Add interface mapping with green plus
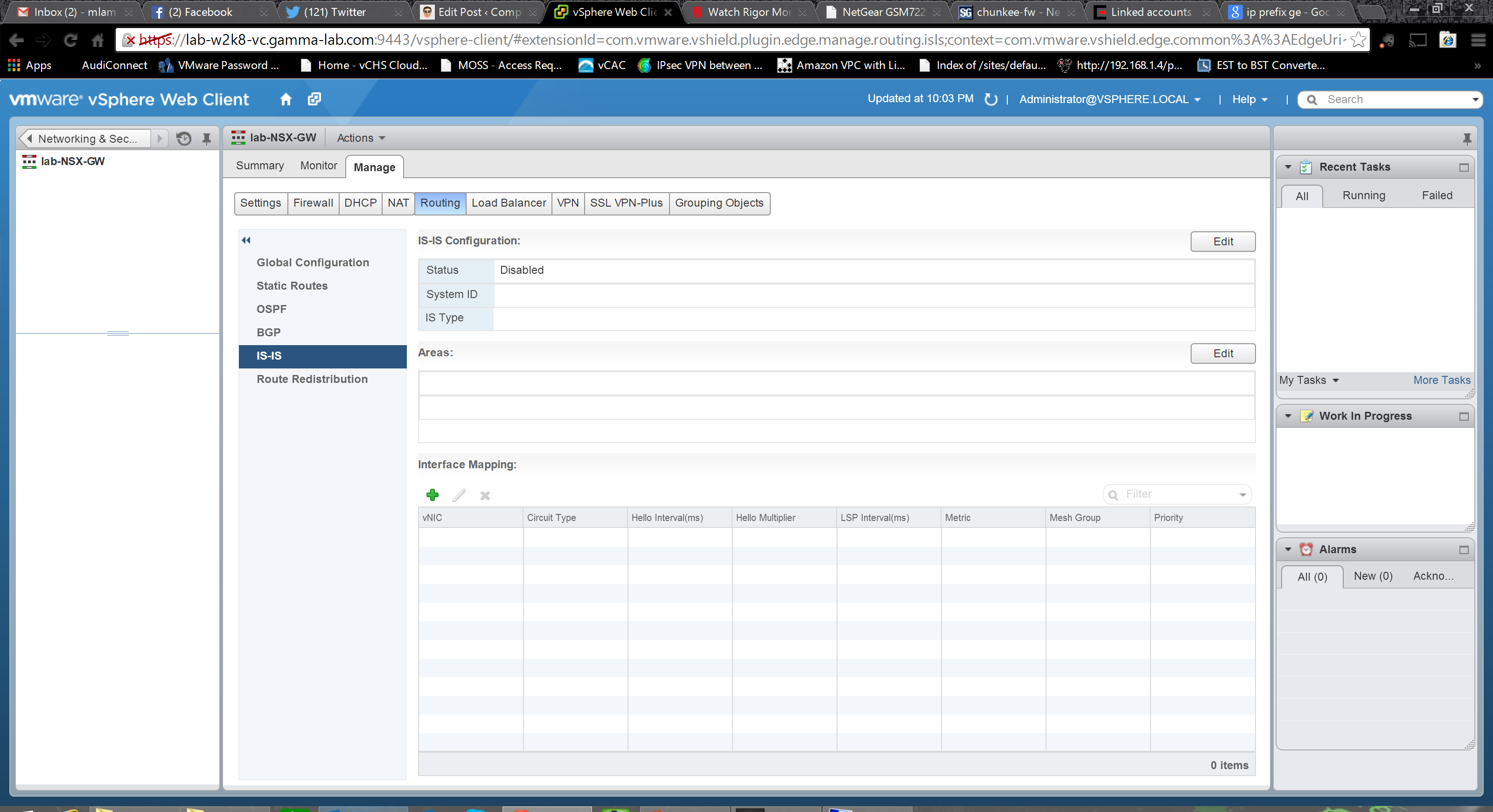1493x812 pixels. [433, 494]
